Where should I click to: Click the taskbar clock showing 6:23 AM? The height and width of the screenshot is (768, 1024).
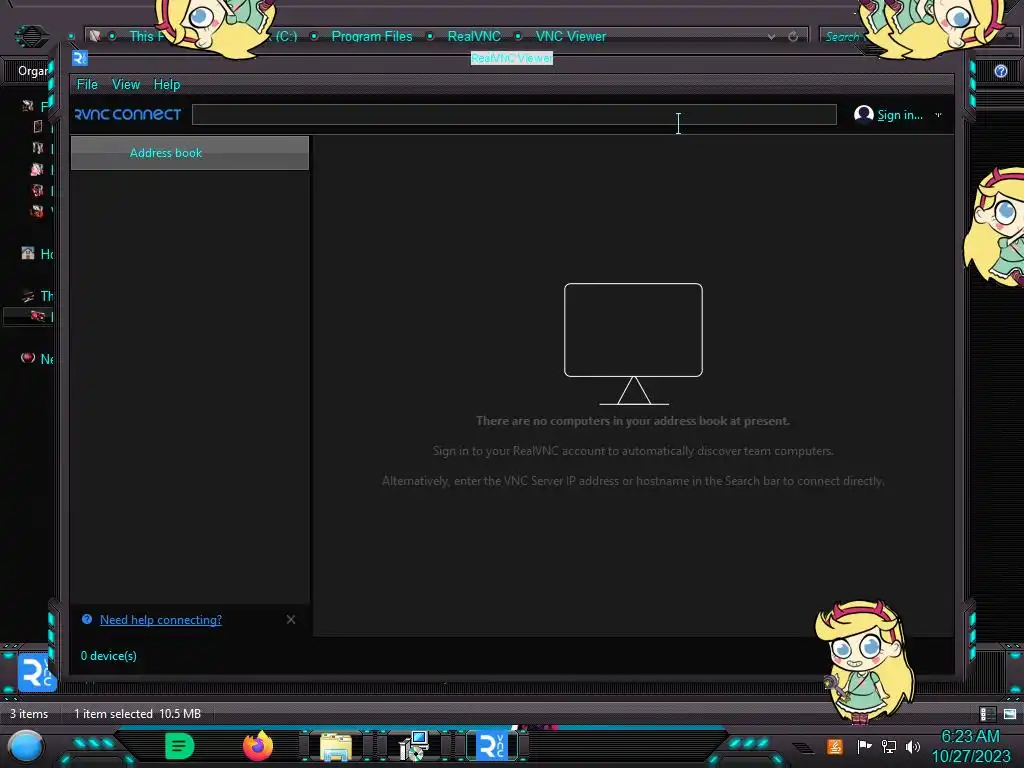[970, 746]
